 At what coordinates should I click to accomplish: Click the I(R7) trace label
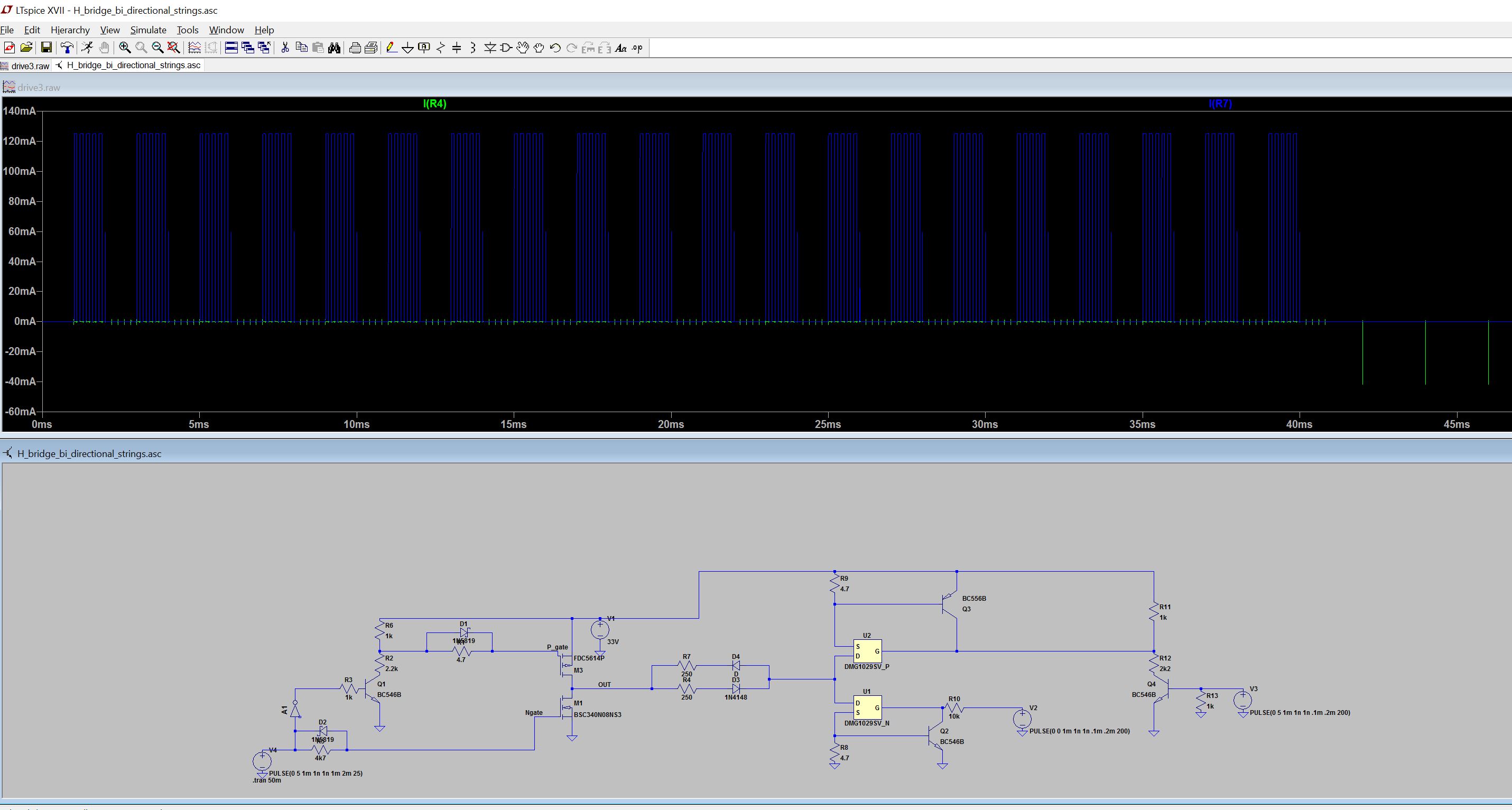(1220, 104)
